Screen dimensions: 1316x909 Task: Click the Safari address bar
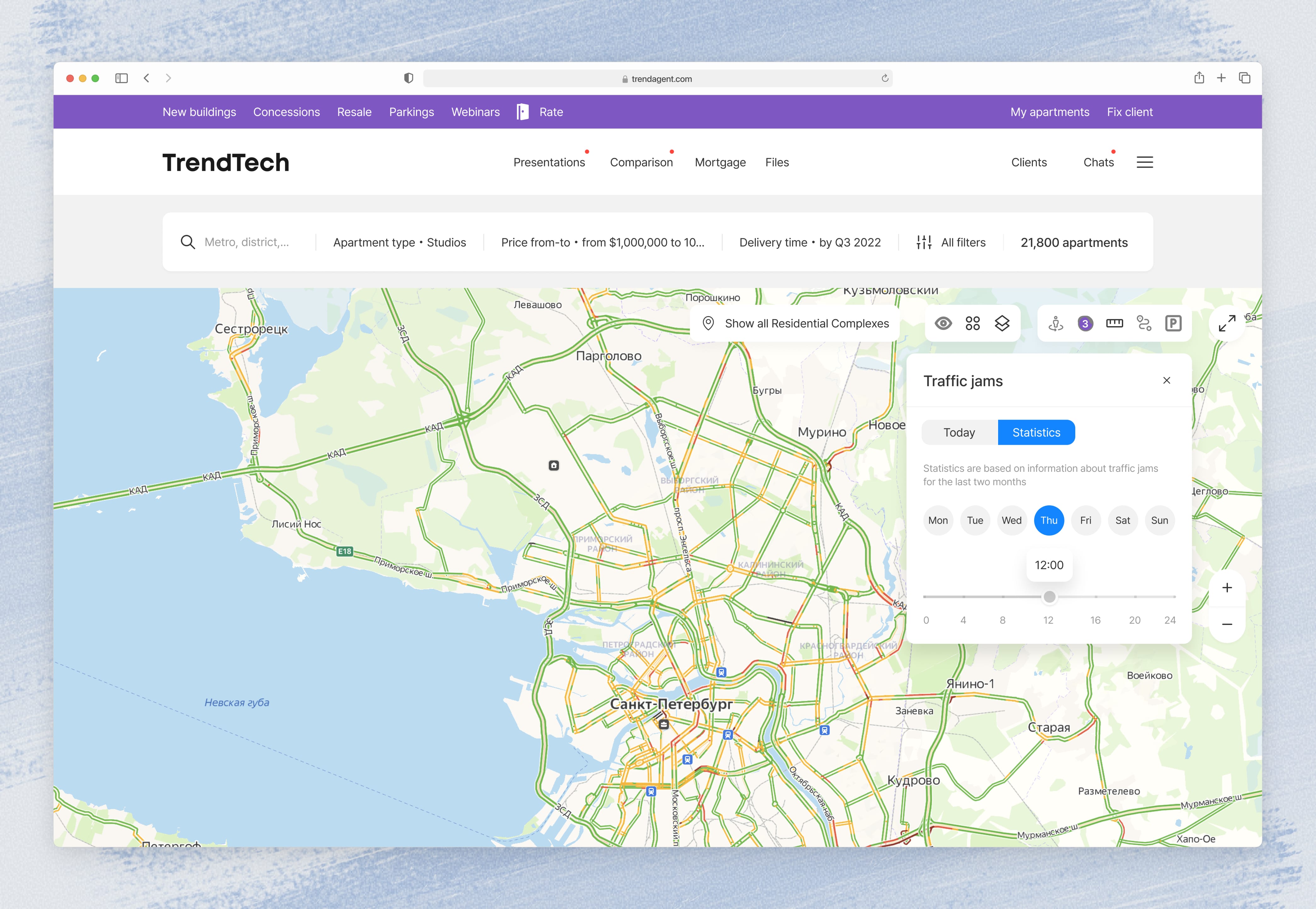pos(657,79)
